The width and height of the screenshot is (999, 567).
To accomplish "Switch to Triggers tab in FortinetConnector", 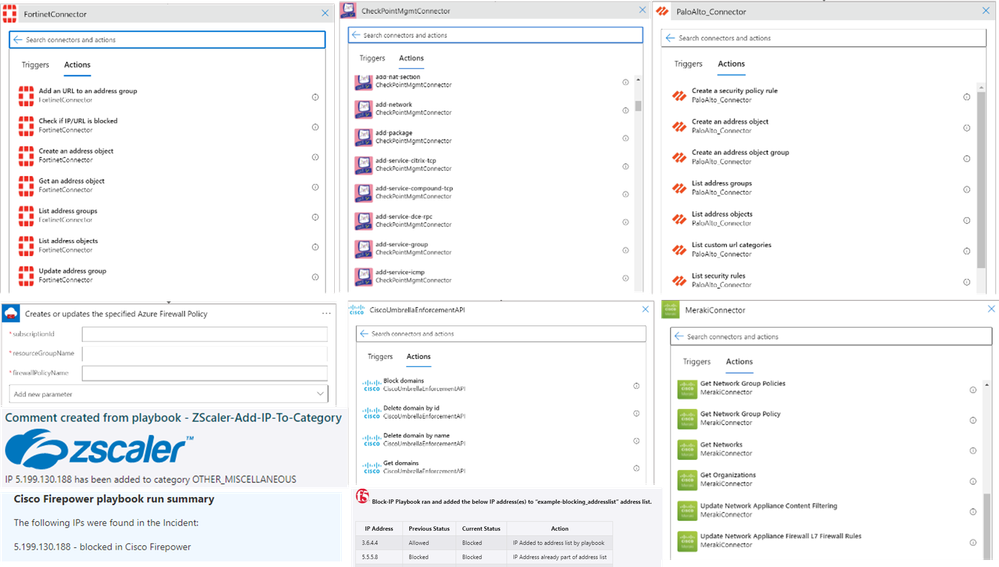I will (x=35, y=64).
